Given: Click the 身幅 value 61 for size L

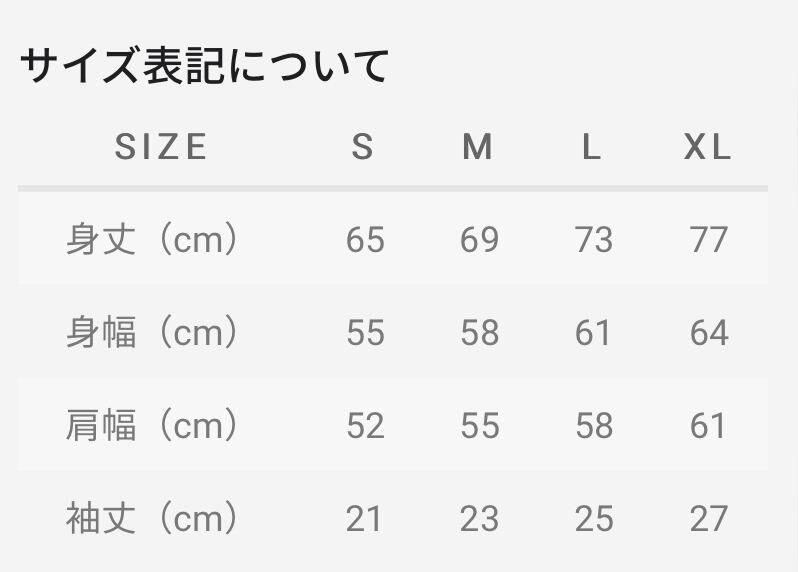Looking at the screenshot, I should tap(593, 332).
